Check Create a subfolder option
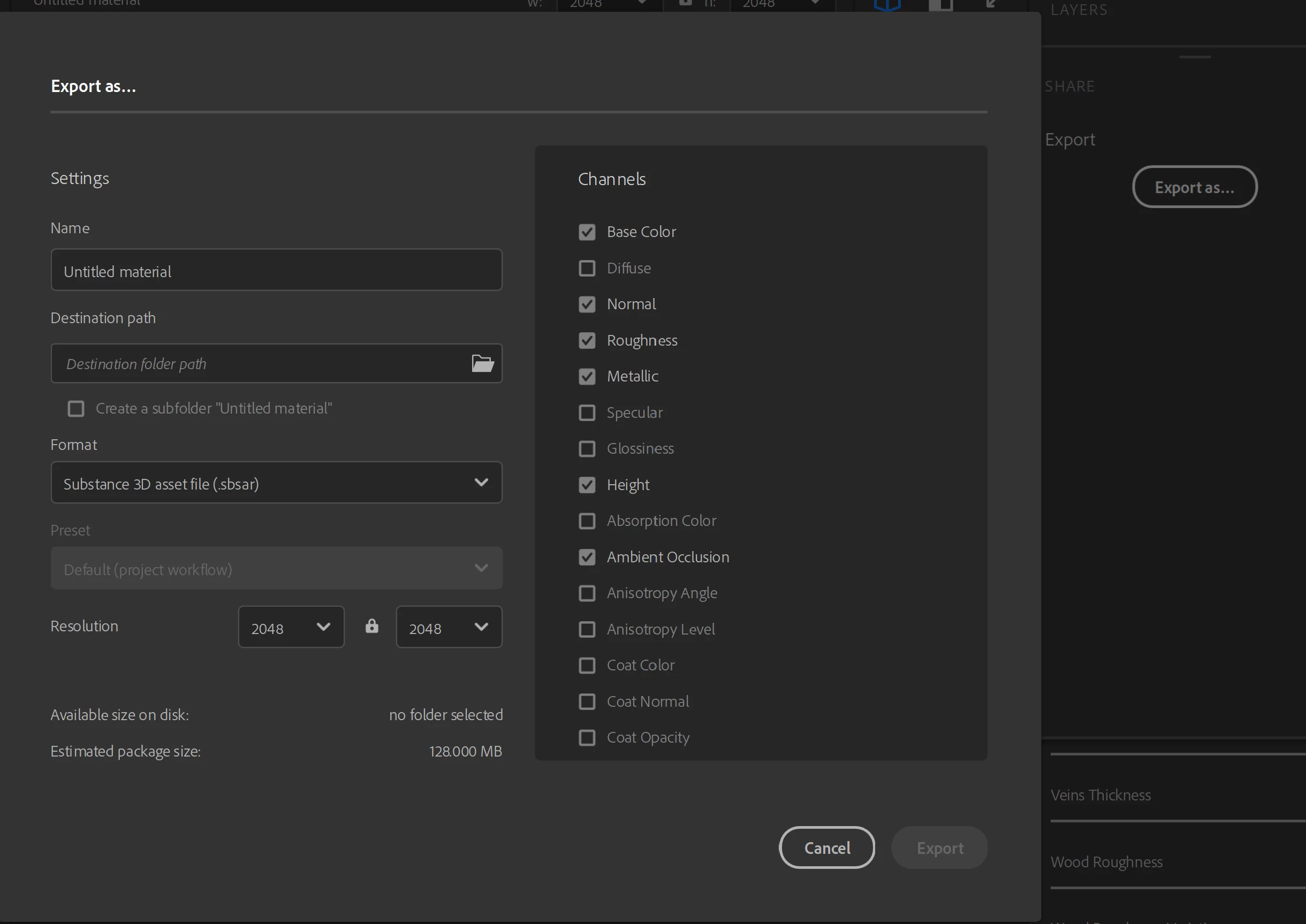 click(75, 409)
